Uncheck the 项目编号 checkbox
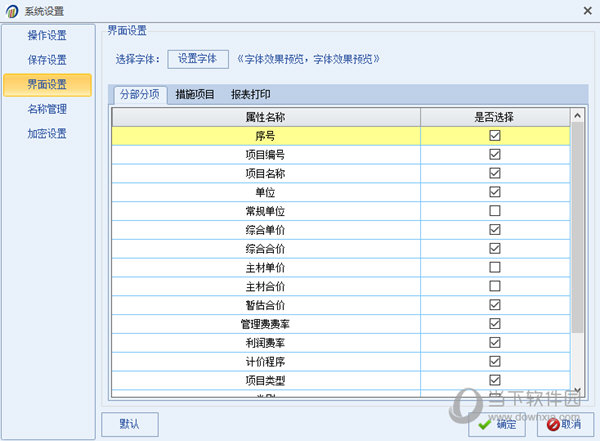Viewport: 600px width, 441px height. (x=494, y=154)
